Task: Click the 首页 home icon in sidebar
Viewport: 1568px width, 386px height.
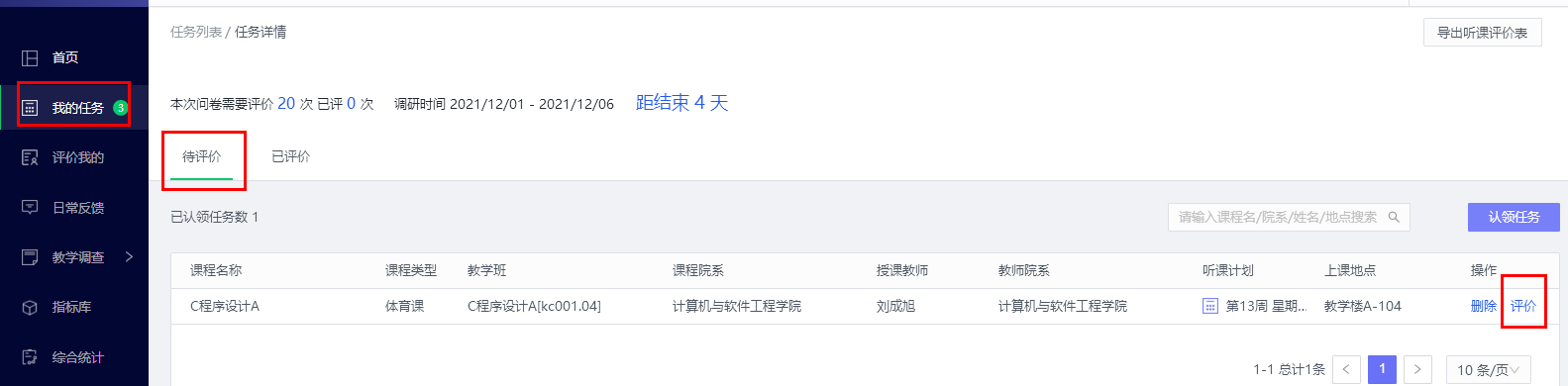Action: point(30,58)
